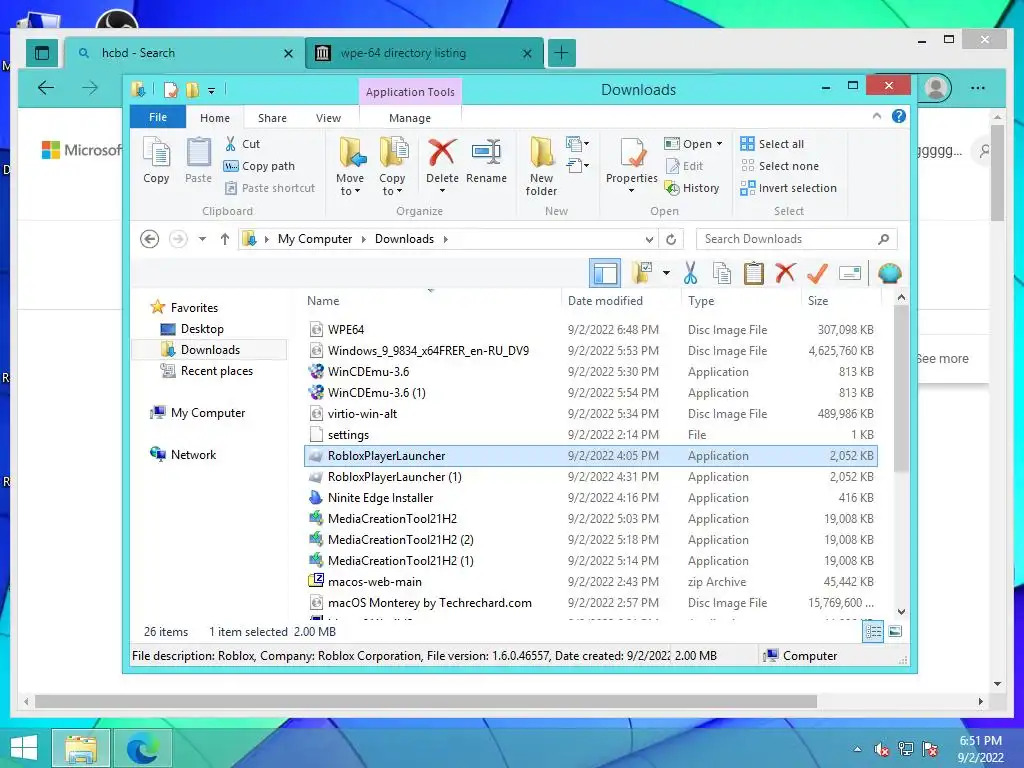
Task: Click Select all in ribbon
Action: [772, 144]
